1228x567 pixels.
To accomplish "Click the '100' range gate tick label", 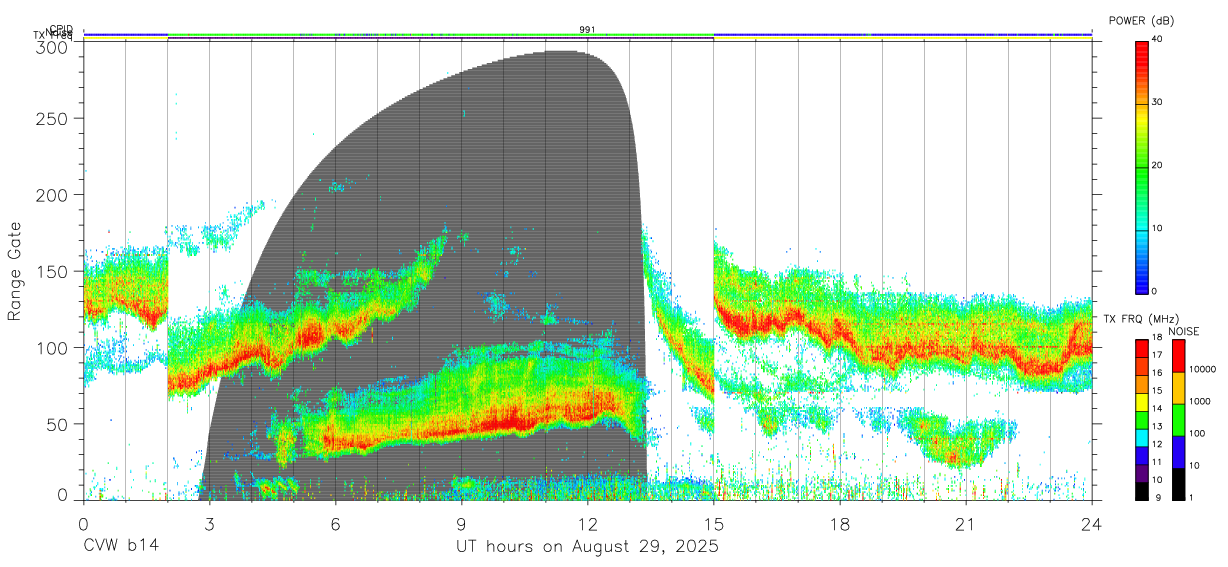I will (x=52, y=347).
